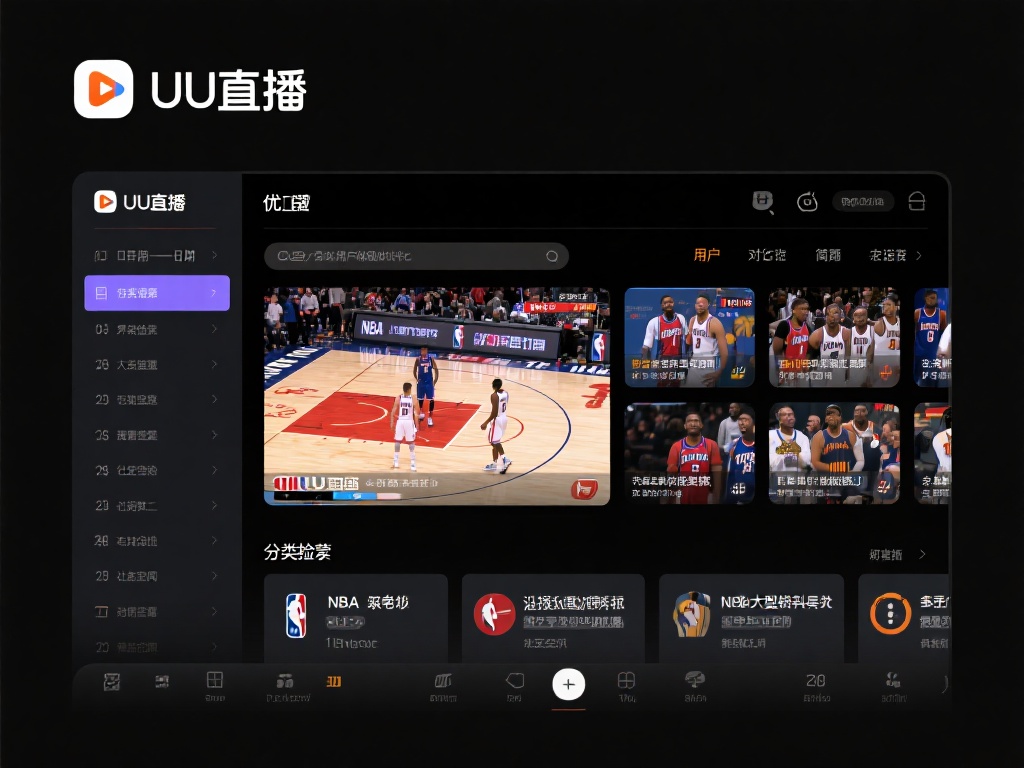This screenshot has height=768, width=1024.
Task: Open the message bubble icon in the header
Action: coord(763,202)
